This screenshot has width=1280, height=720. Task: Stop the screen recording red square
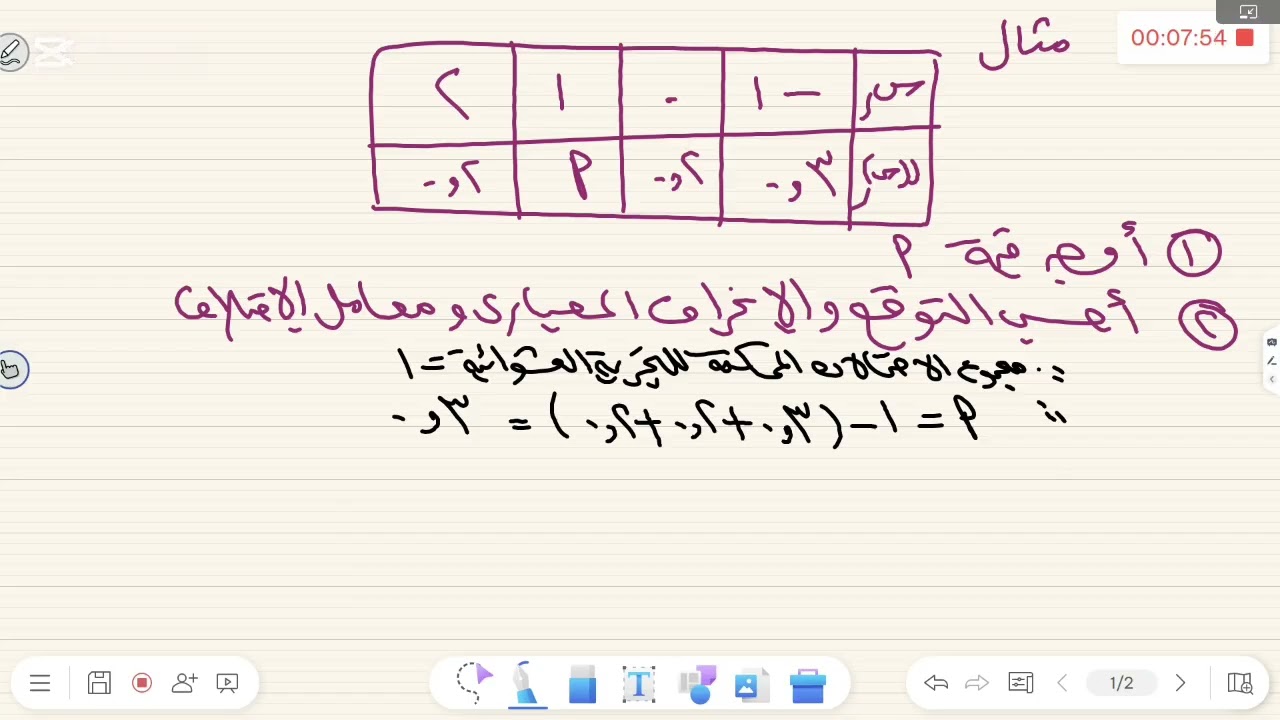1245,37
